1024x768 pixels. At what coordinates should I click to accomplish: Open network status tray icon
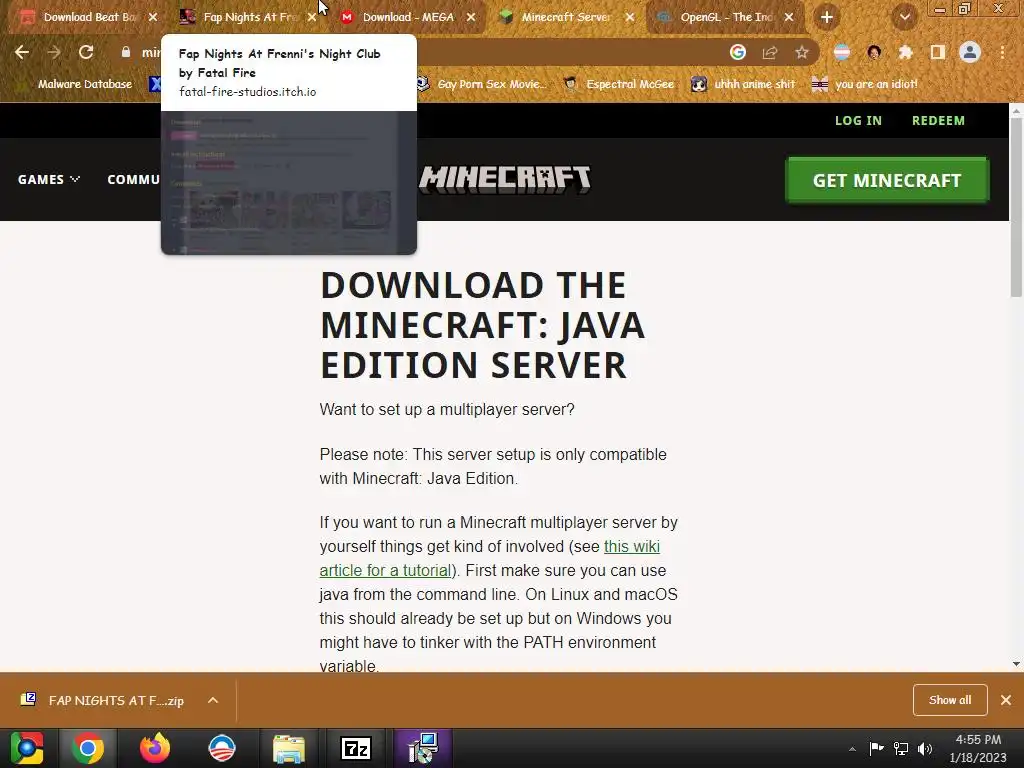(901, 748)
